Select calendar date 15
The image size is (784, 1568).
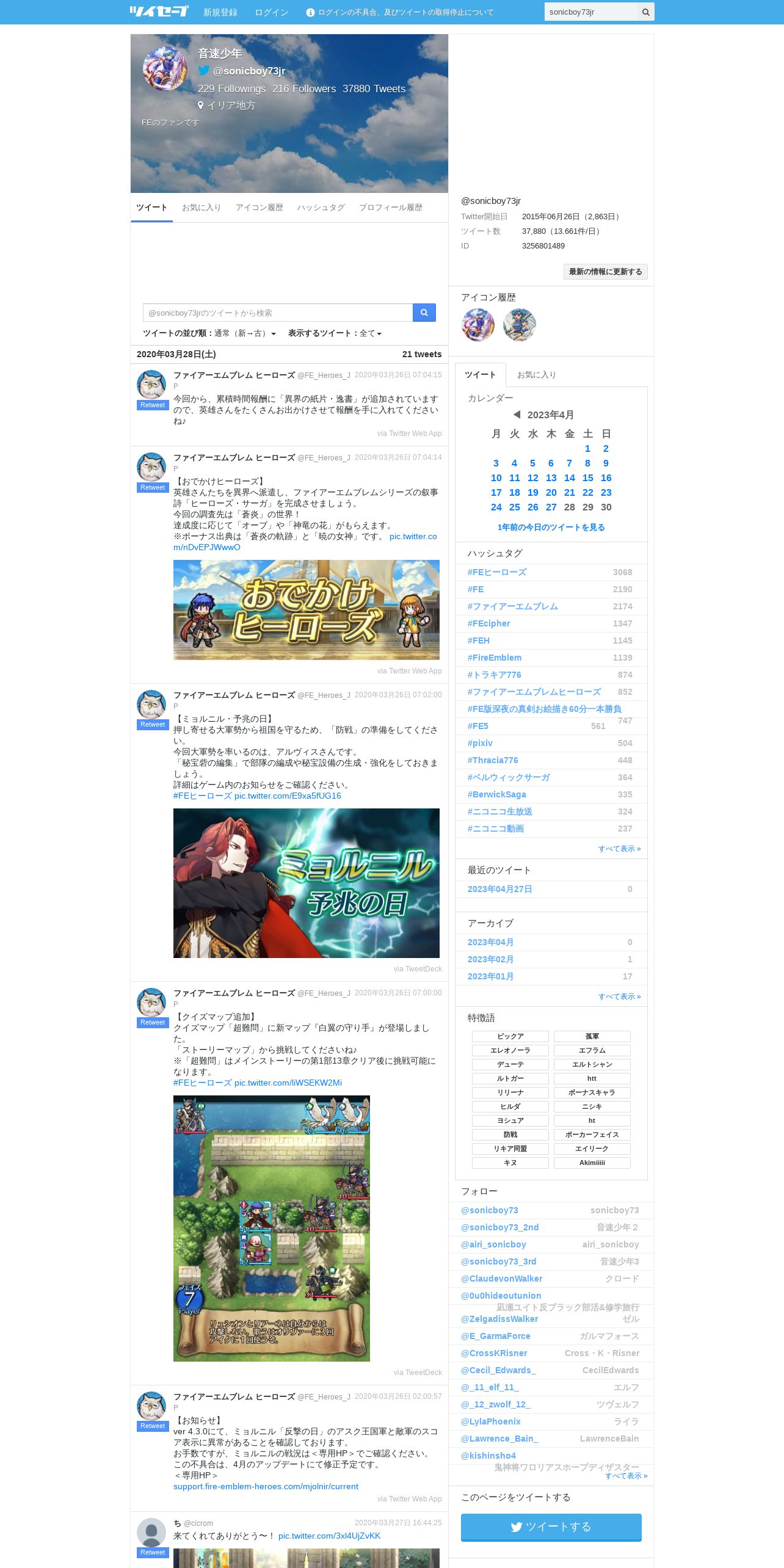pos(587,477)
